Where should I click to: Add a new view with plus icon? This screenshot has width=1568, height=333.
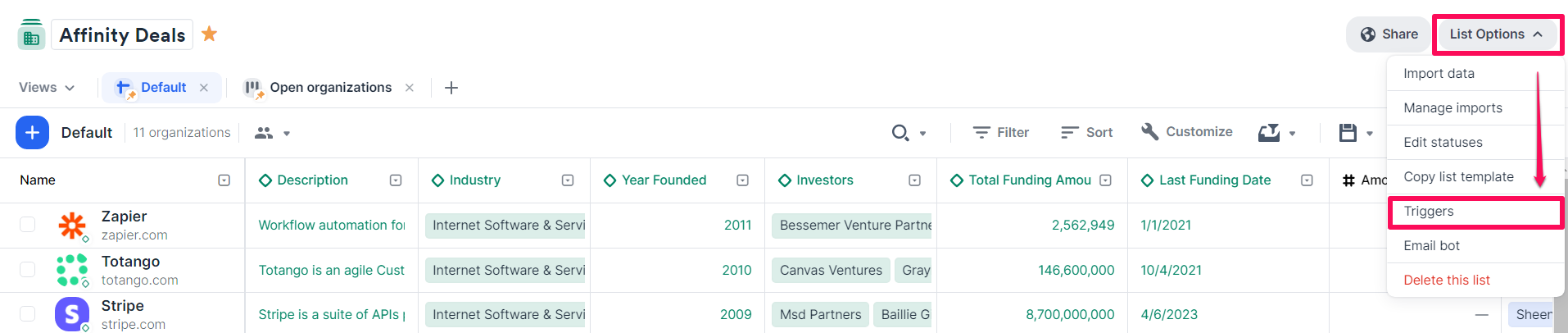pos(451,88)
